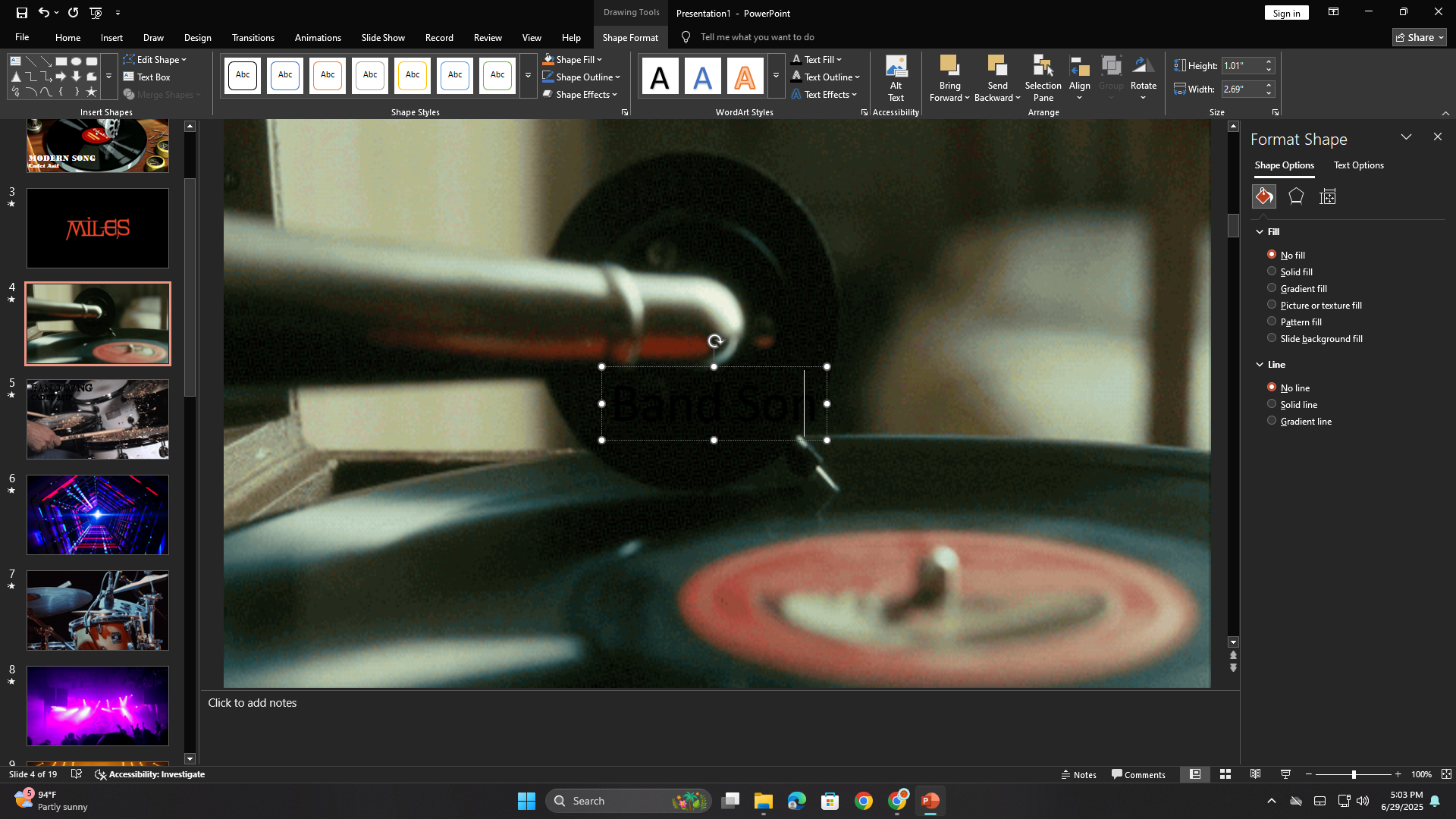Select Effects pentagon icon in Format Shape

coord(1296,196)
